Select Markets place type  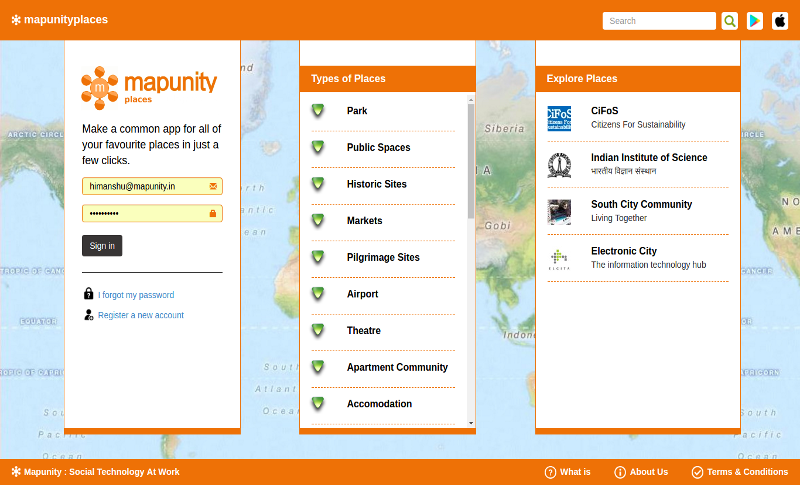coord(364,221)
